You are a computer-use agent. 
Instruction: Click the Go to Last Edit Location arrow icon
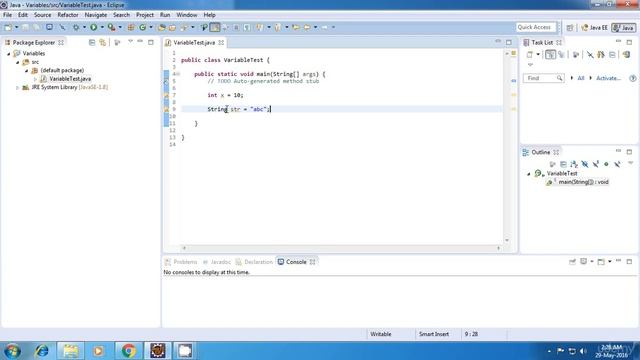[296, 27]
